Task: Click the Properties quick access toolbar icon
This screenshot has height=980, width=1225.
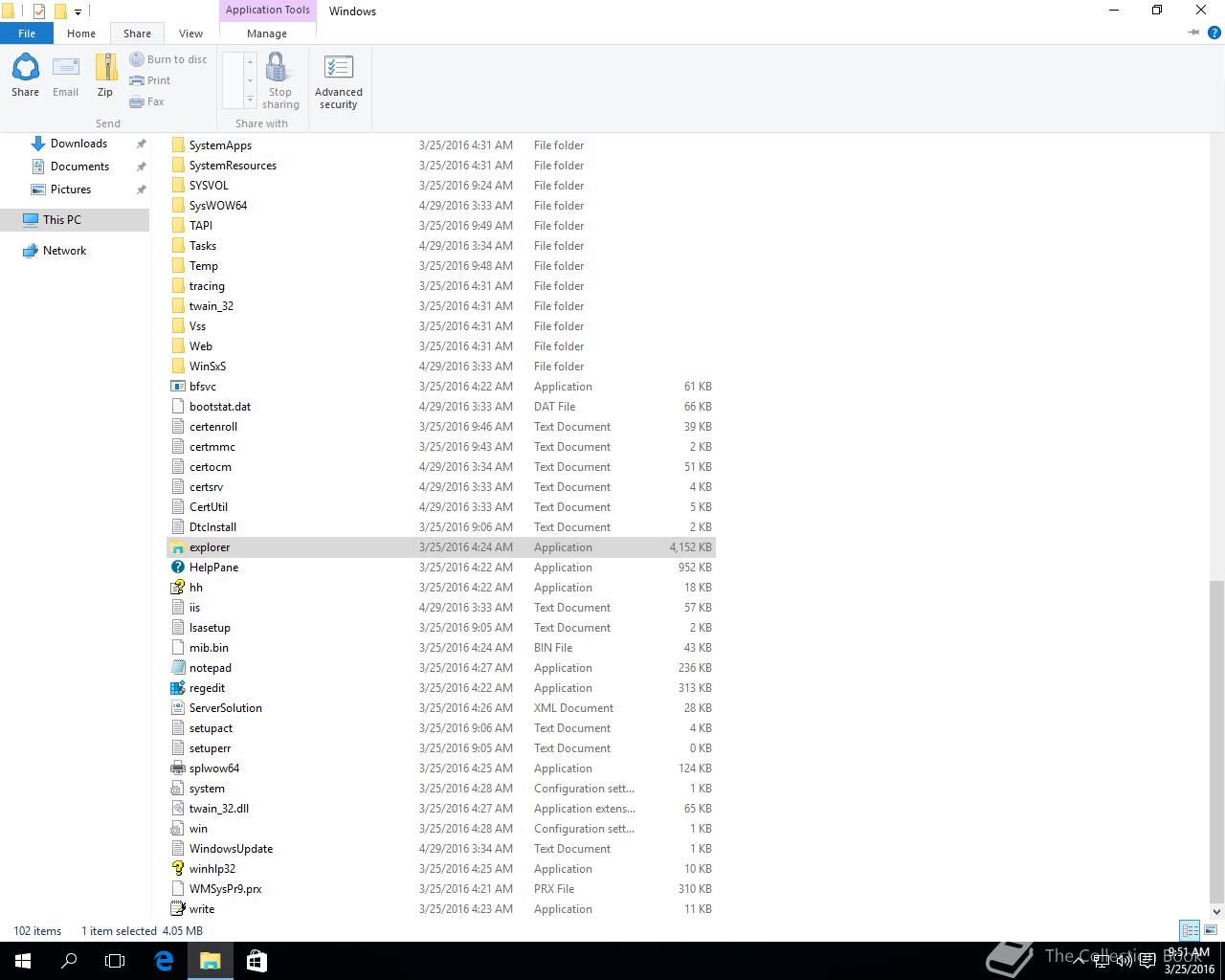Action: point(39,11)
